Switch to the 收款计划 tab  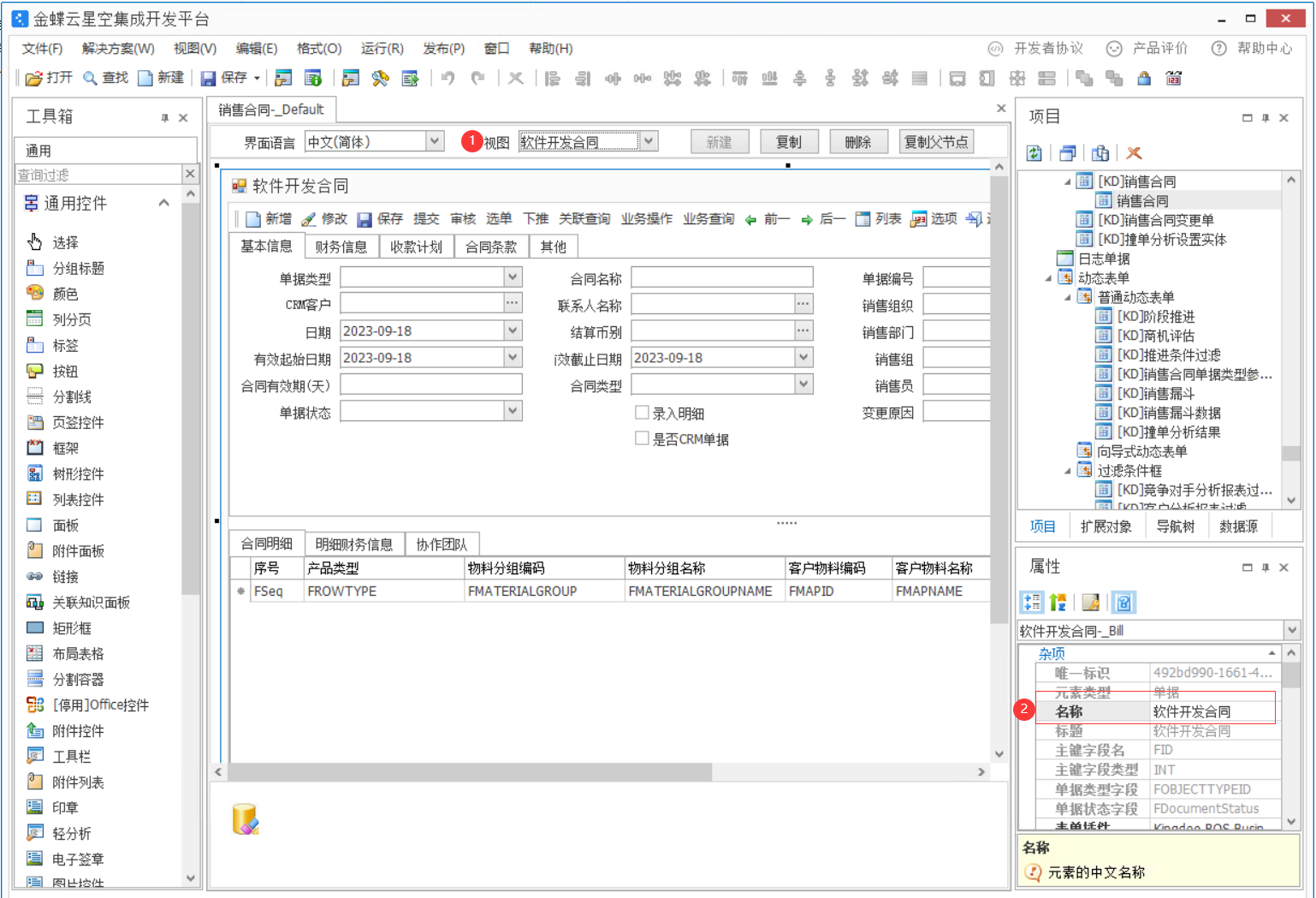point(416,247)
